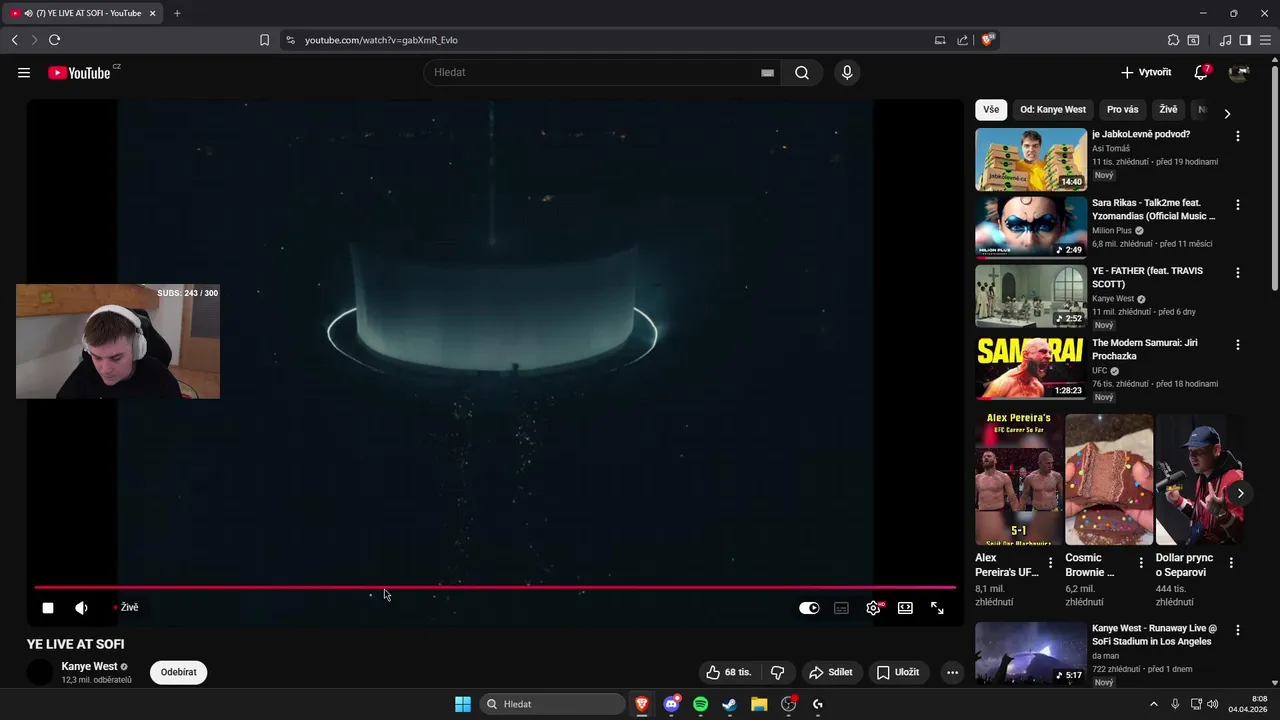
Task: Go to the YouTube home logo
Action: pyautogui.click(x=79, y=73)
